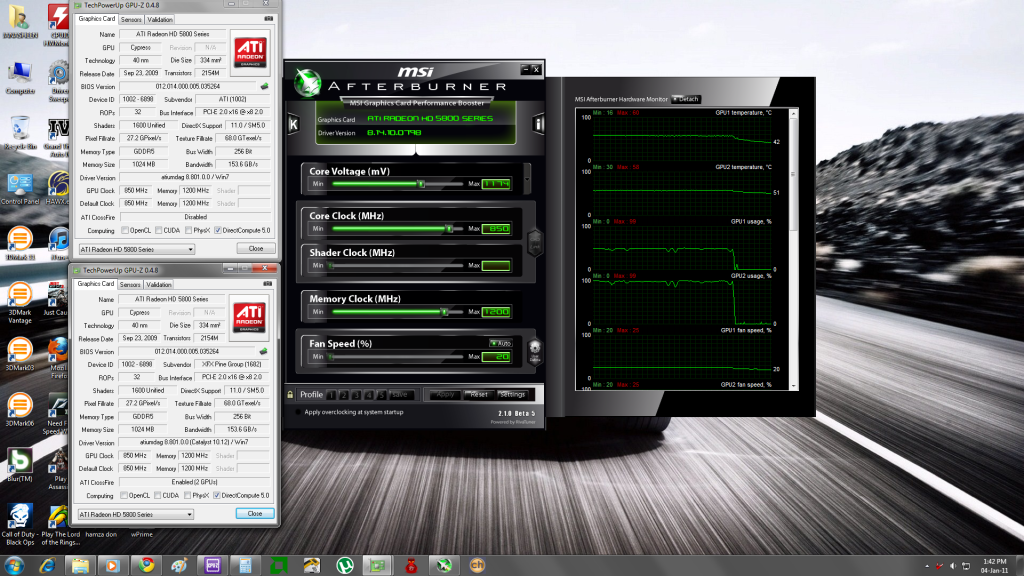Toggle DirectCompute 5.0 checkbox in upper GPU-Z
The image size is (1024, 576).
coord(217,231)
